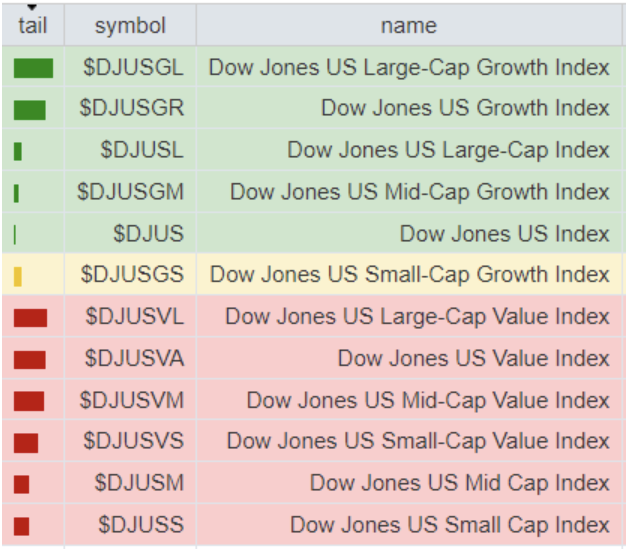
Task: Click the green tail bar for $DJUSGR
Action: 30,109
